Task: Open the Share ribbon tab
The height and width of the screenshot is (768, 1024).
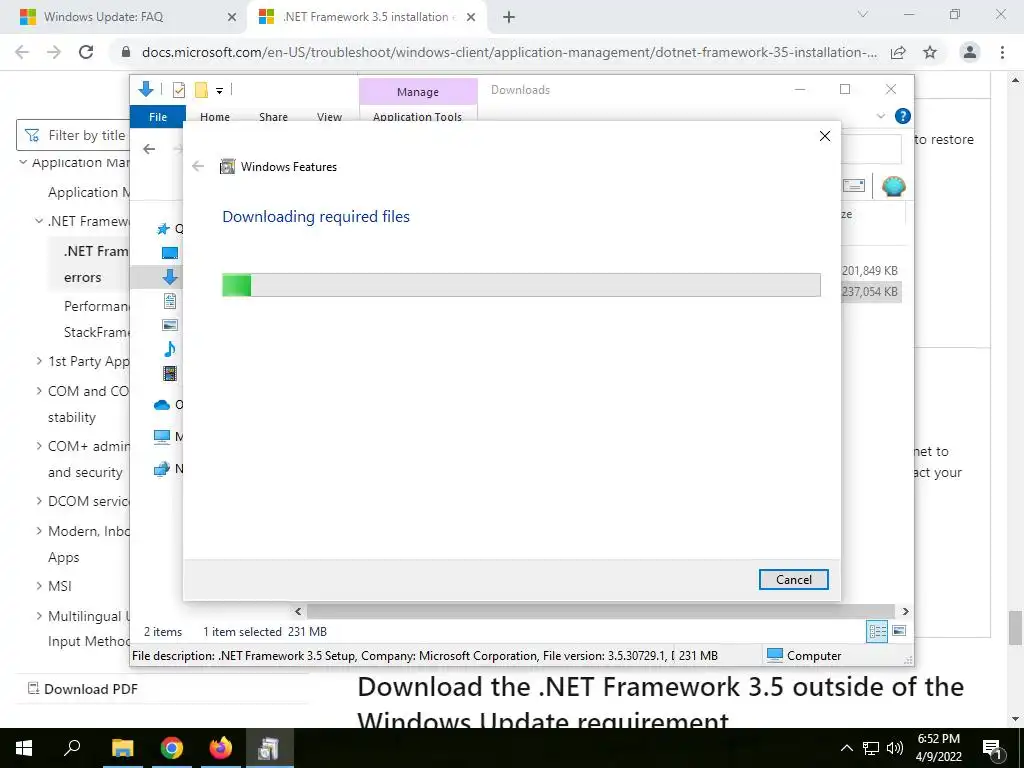Action: click(x=273, y=117)
